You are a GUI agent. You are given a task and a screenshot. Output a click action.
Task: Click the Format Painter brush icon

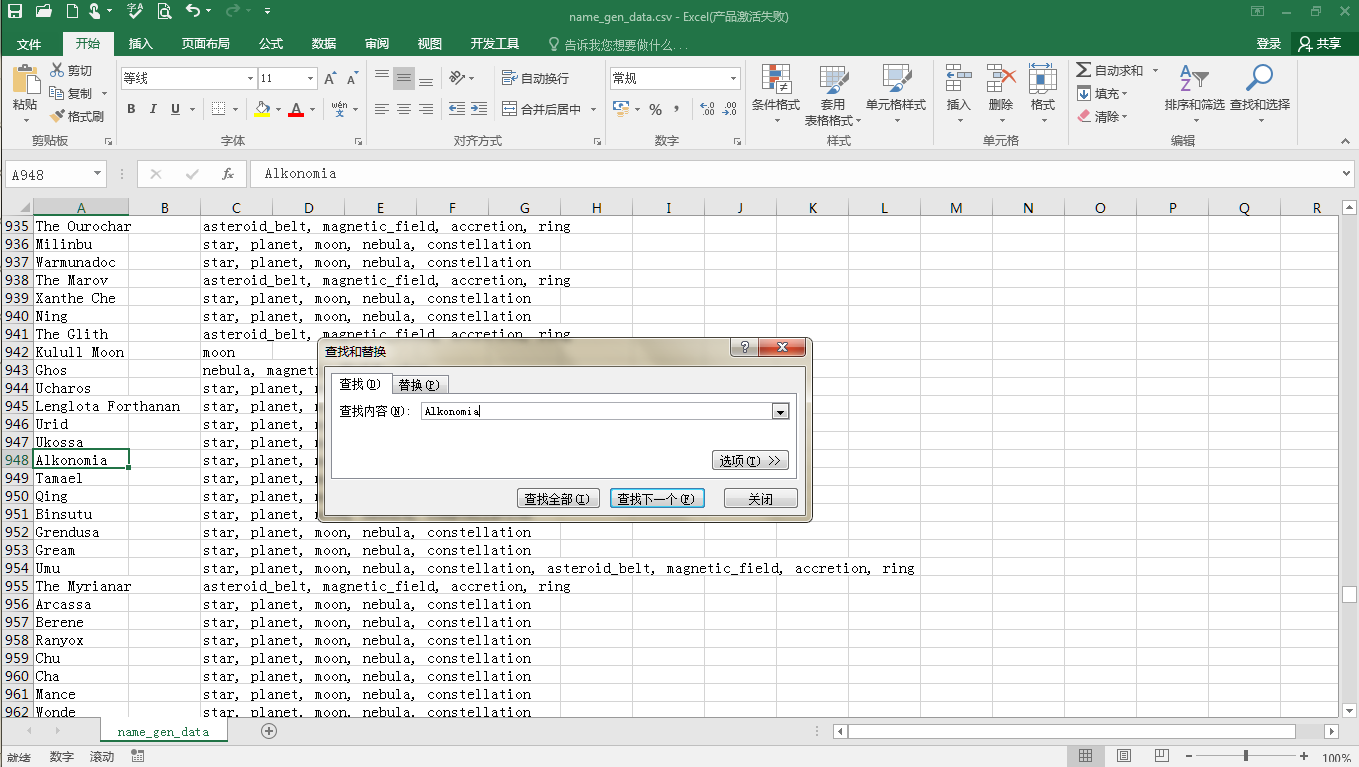pos(57,116)
